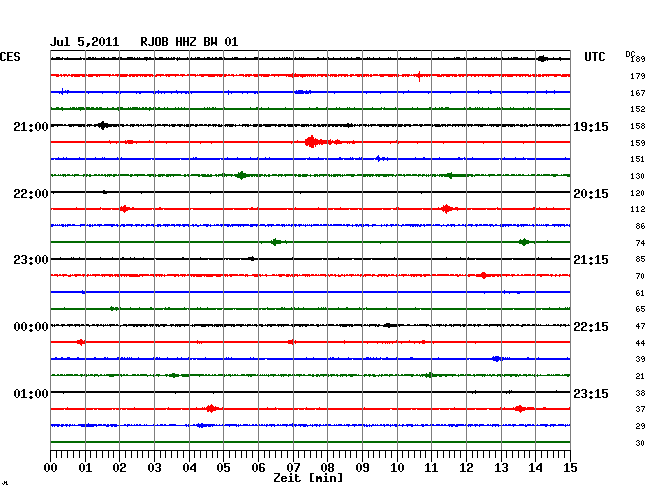Select the DC value "158"

coord(638,126)
